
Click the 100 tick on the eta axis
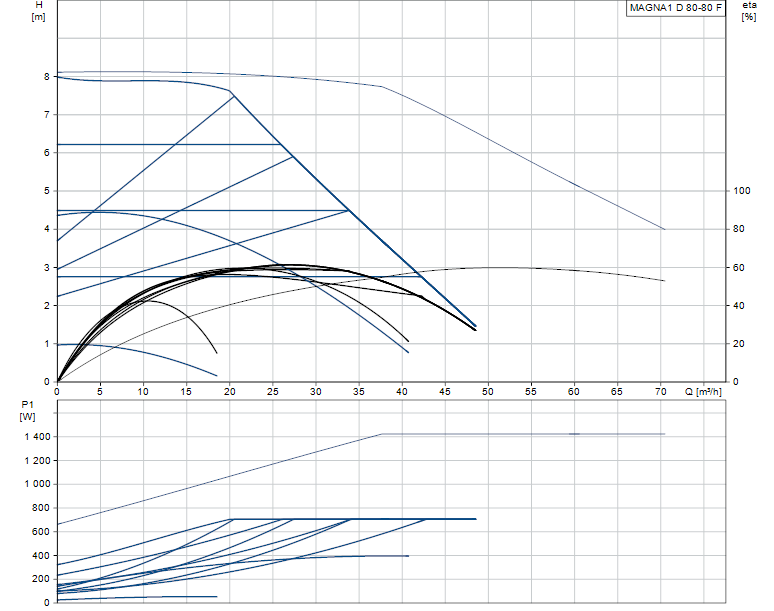(x=742, y=191)
